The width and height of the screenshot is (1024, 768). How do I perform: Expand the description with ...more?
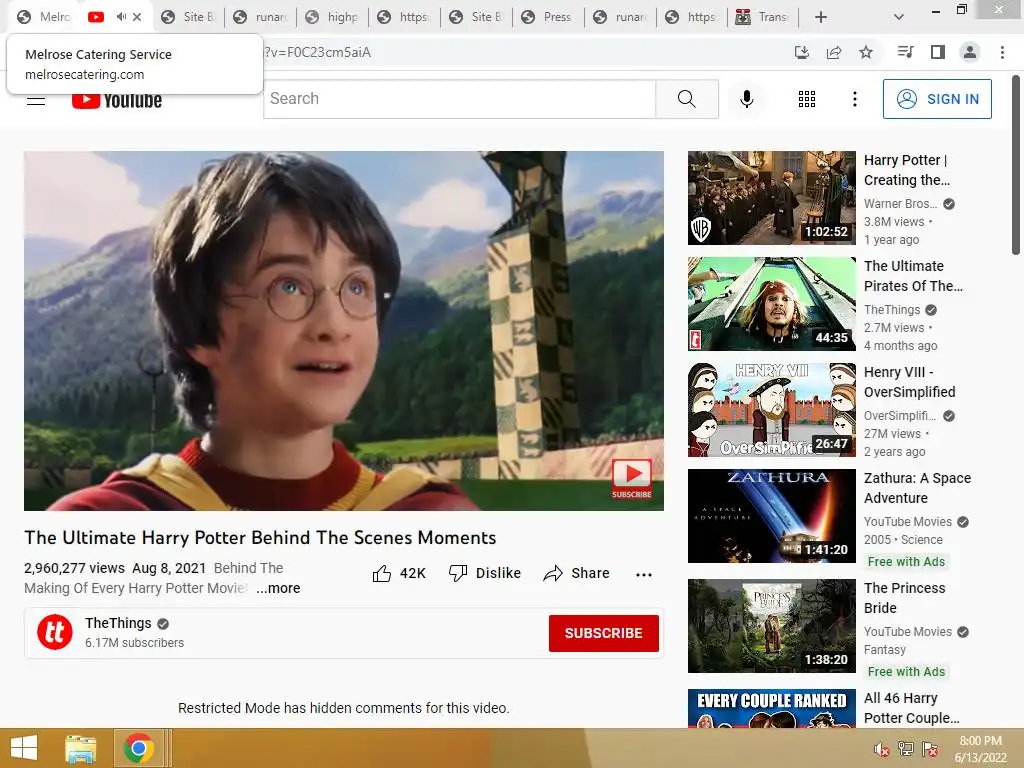278,588
